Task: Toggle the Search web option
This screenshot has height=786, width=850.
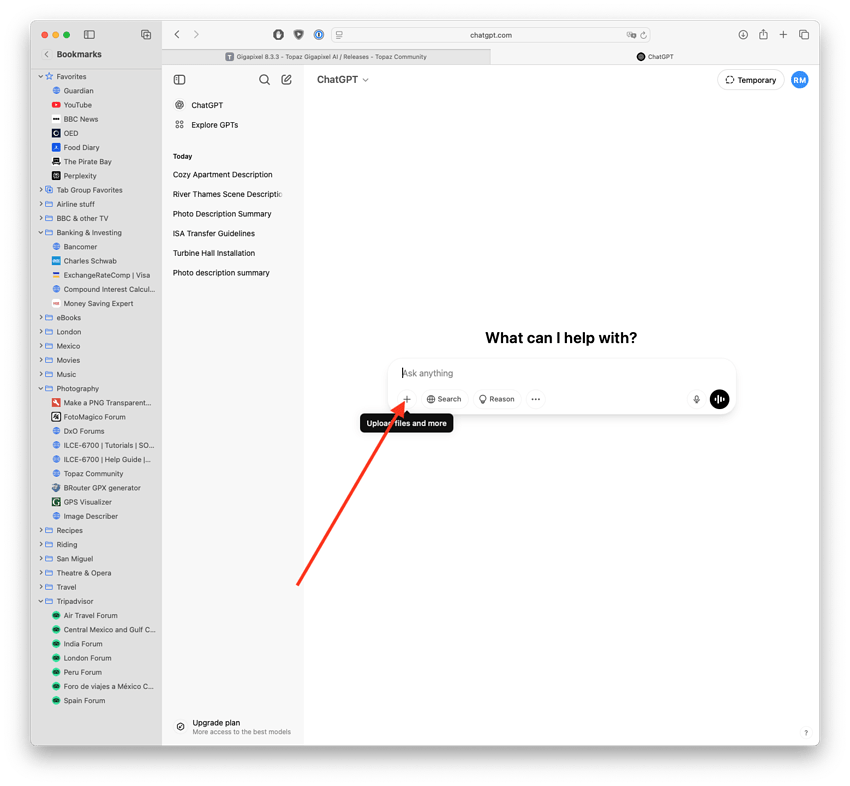Action: tap(444, 399)
